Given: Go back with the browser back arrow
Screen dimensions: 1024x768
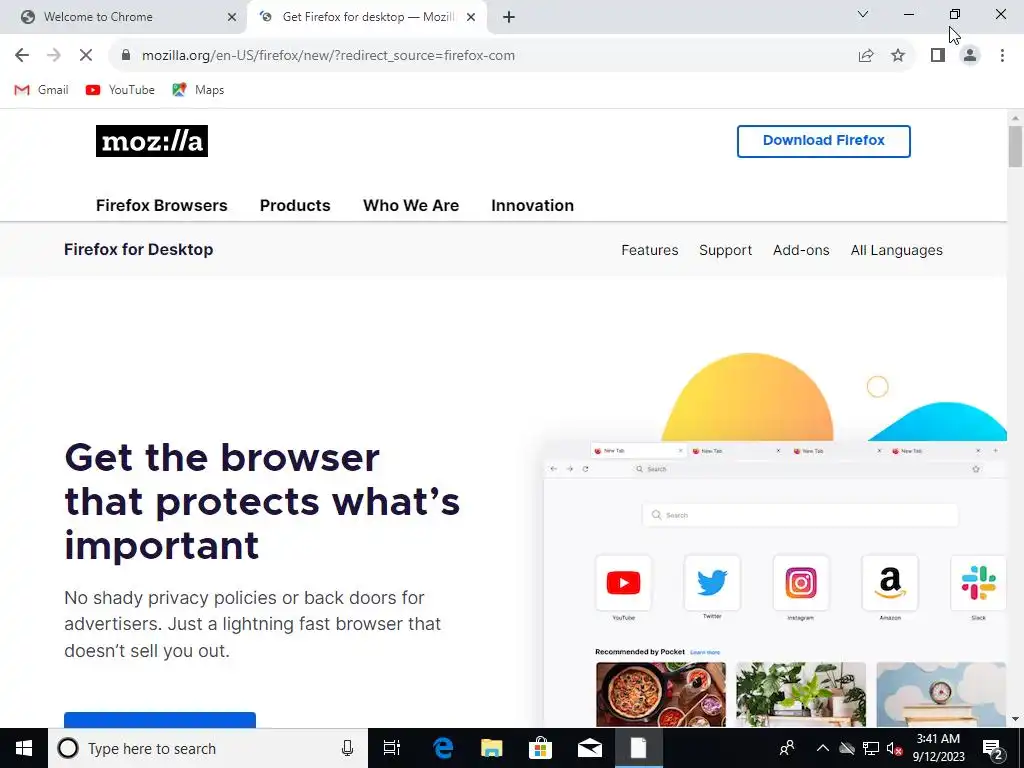Looking at the screenshot, I should click(x=22, y=56).
